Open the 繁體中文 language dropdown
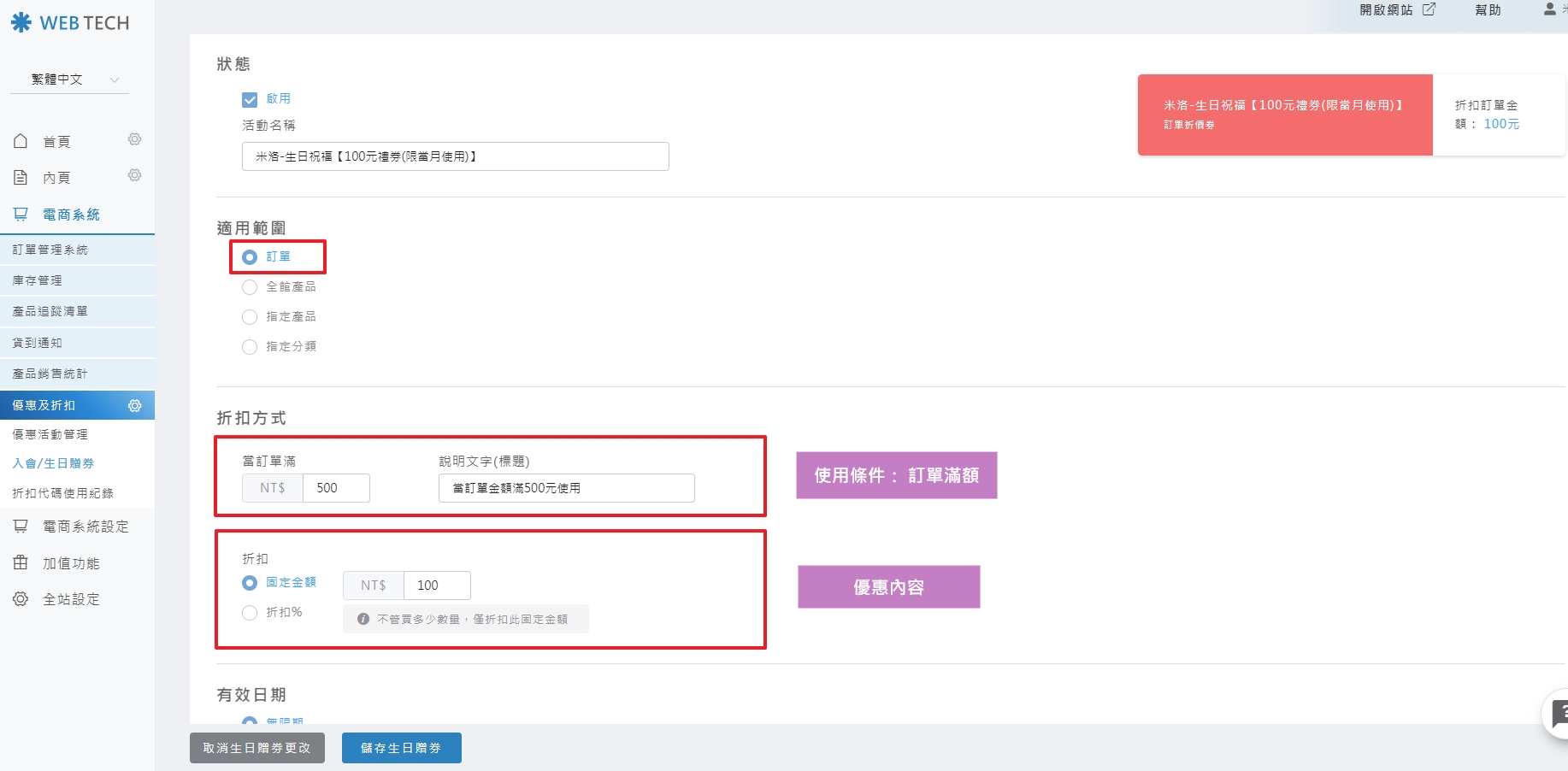 pyautogui.click(x=75, y=79)
